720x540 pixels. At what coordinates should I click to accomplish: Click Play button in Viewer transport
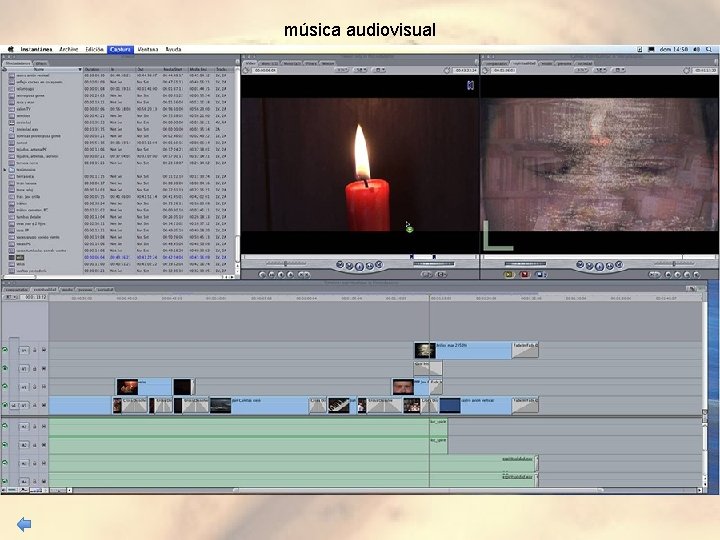(x=360, y=266)
